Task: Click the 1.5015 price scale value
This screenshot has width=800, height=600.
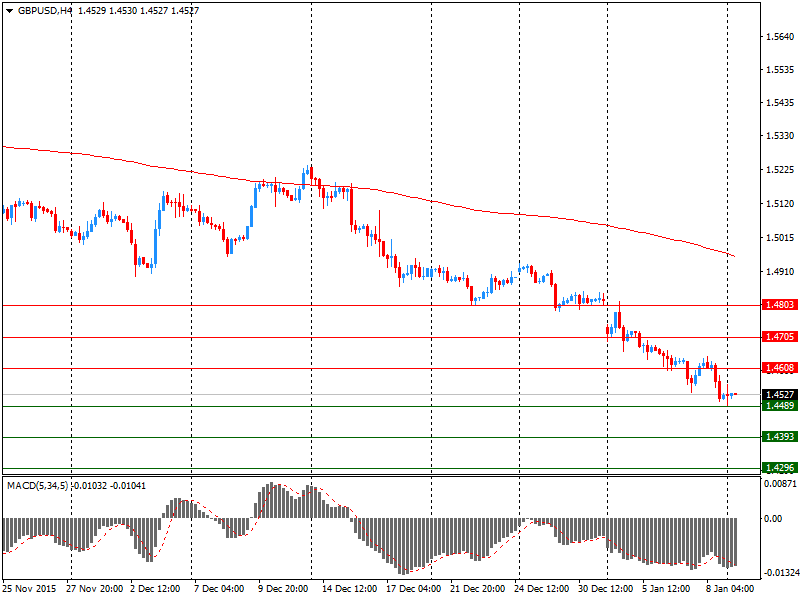Action: click(780, 237)
